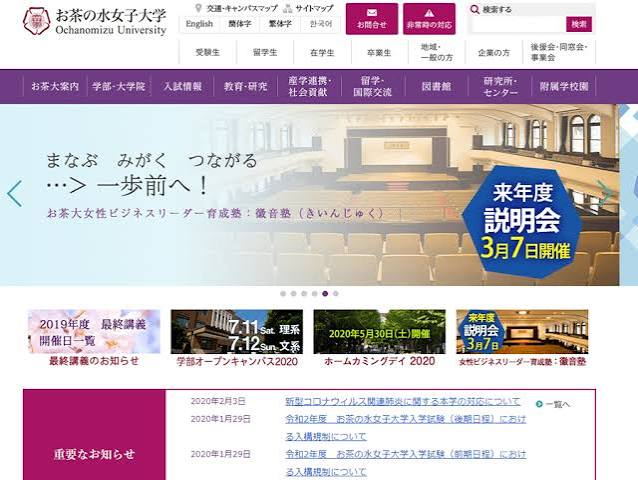Click ホームカミングデイ 2020 caption link
The height and width of the screenshot is (480, 638).
[x=380, y=361]
